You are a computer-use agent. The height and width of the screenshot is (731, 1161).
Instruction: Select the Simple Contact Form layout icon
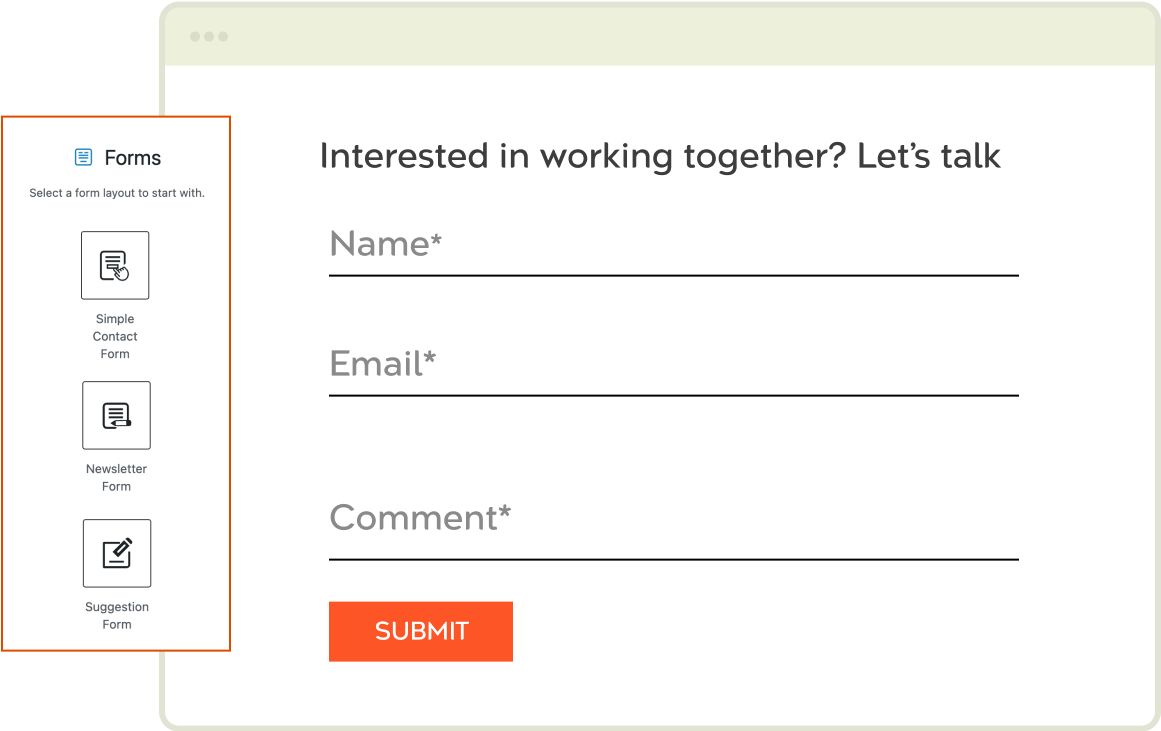coord(115,265)
